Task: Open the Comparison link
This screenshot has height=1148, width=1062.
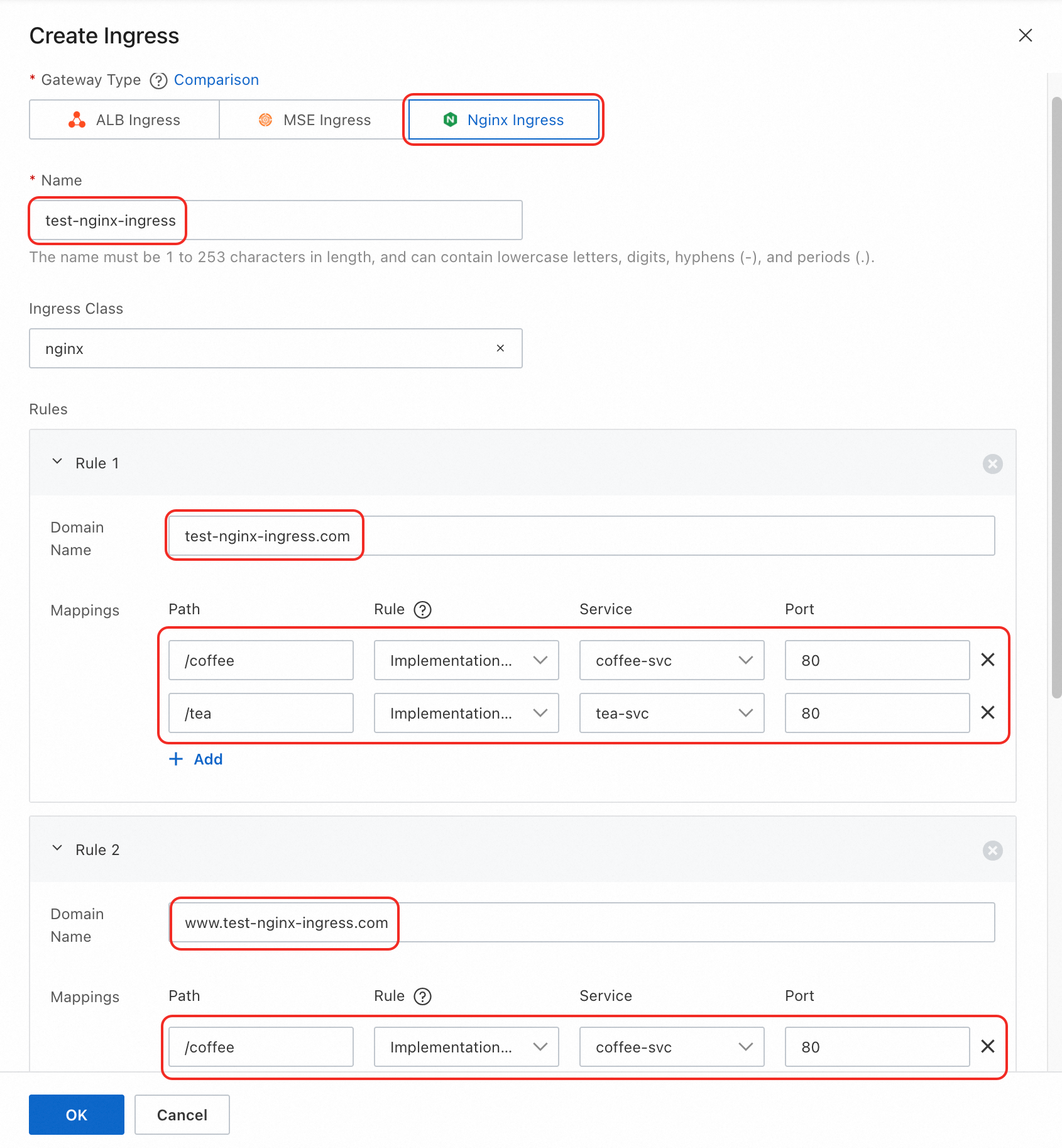Action: [x=216, y=80]
